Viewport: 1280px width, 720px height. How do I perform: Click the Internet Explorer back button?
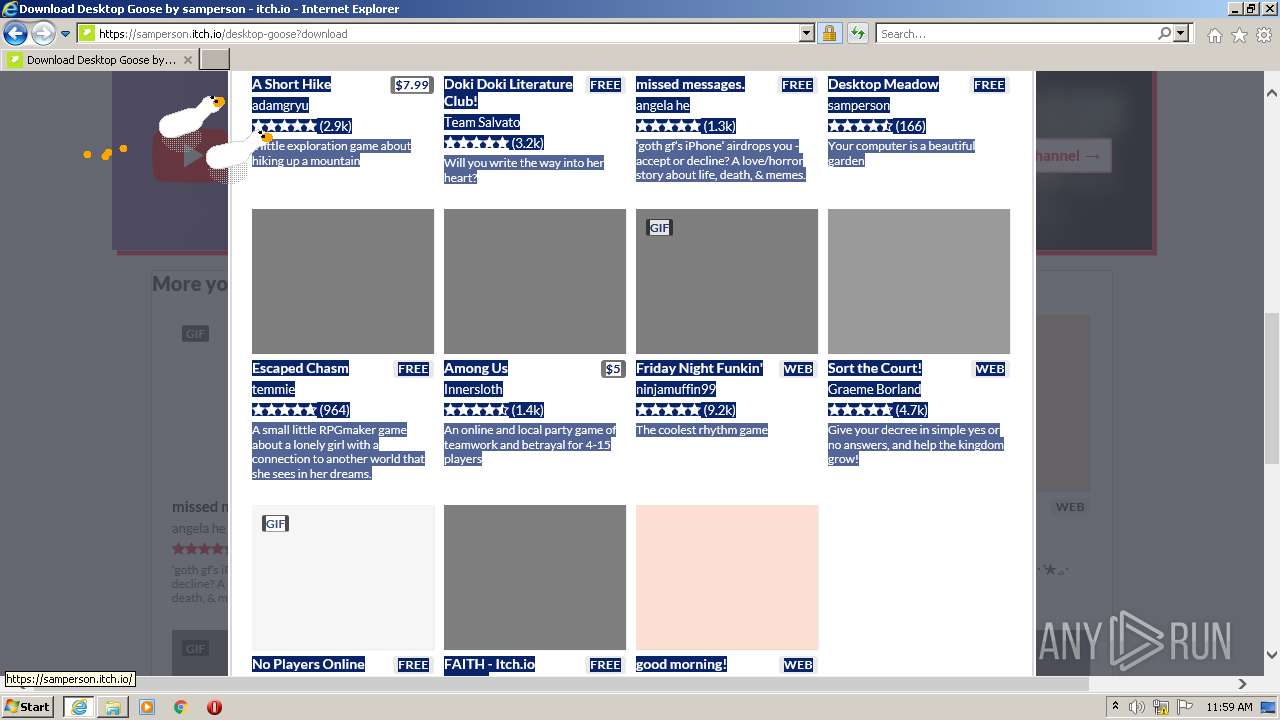coord(15,33)
